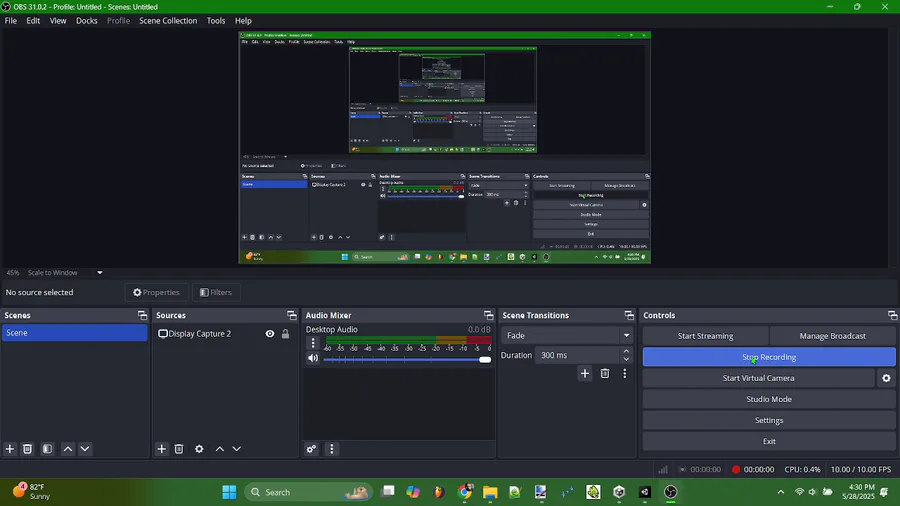
Task: Move scene up arrow
Action: [x=68, y=449]
